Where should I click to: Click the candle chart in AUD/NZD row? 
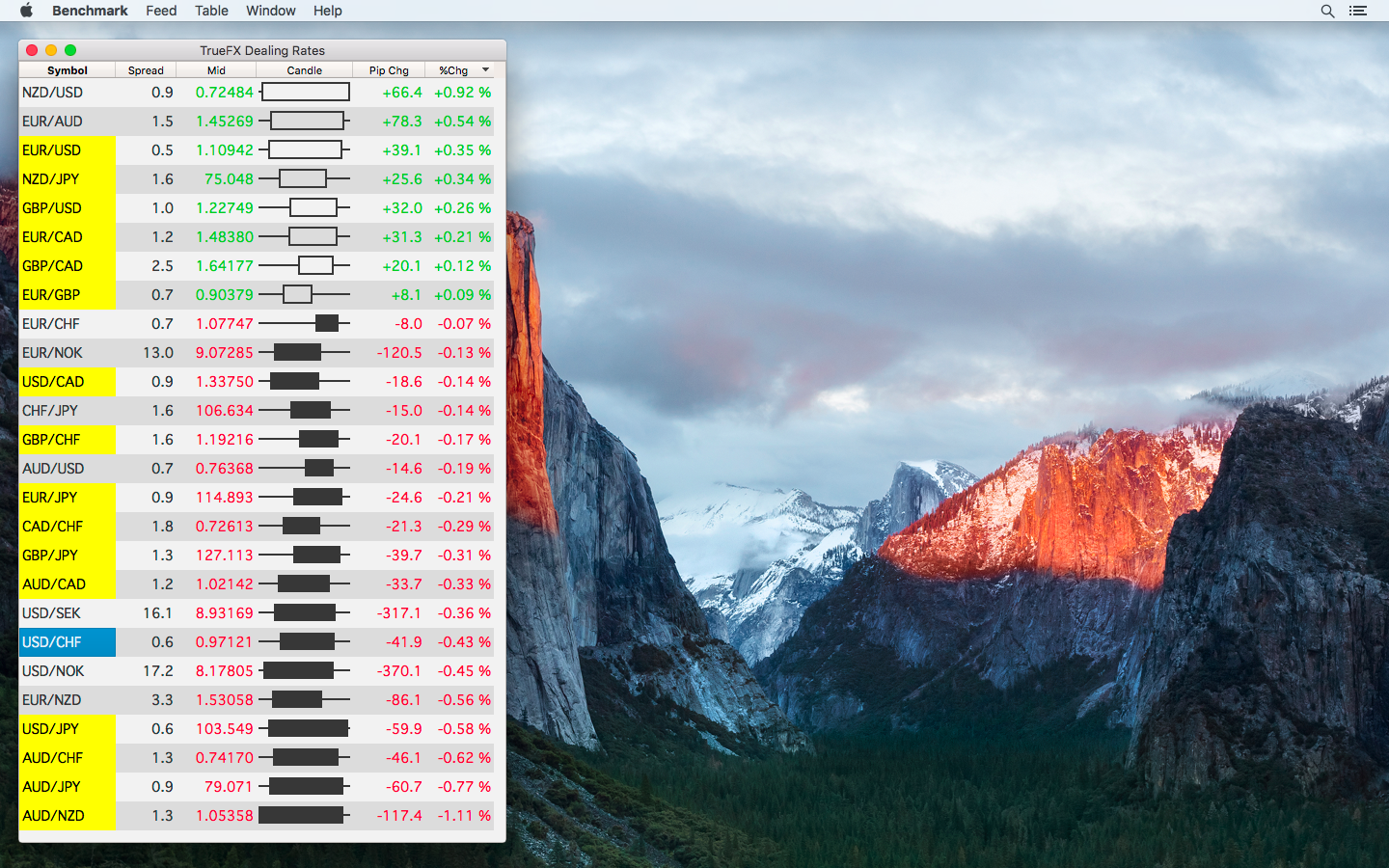(x=305, y=816)
